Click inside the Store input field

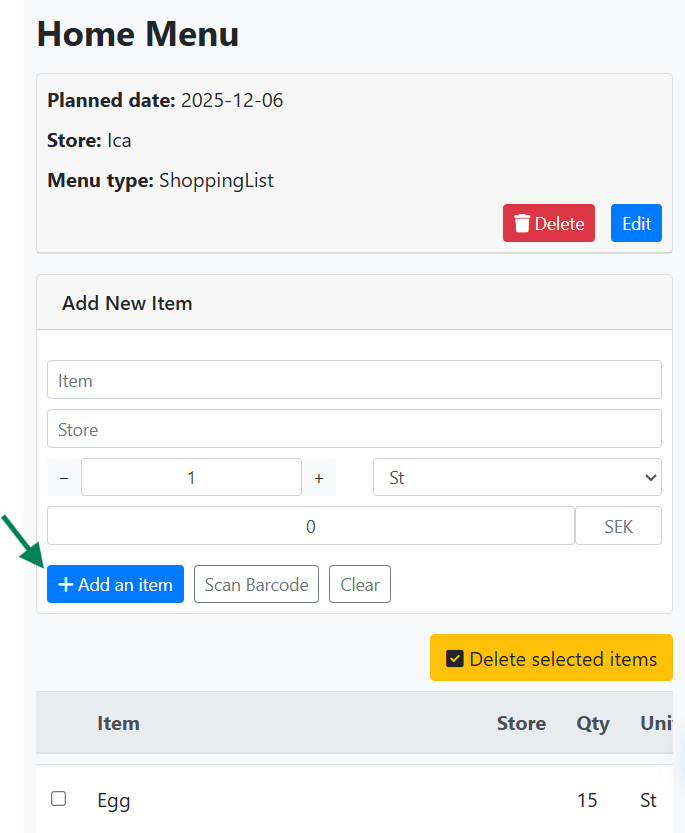(354, 428)
